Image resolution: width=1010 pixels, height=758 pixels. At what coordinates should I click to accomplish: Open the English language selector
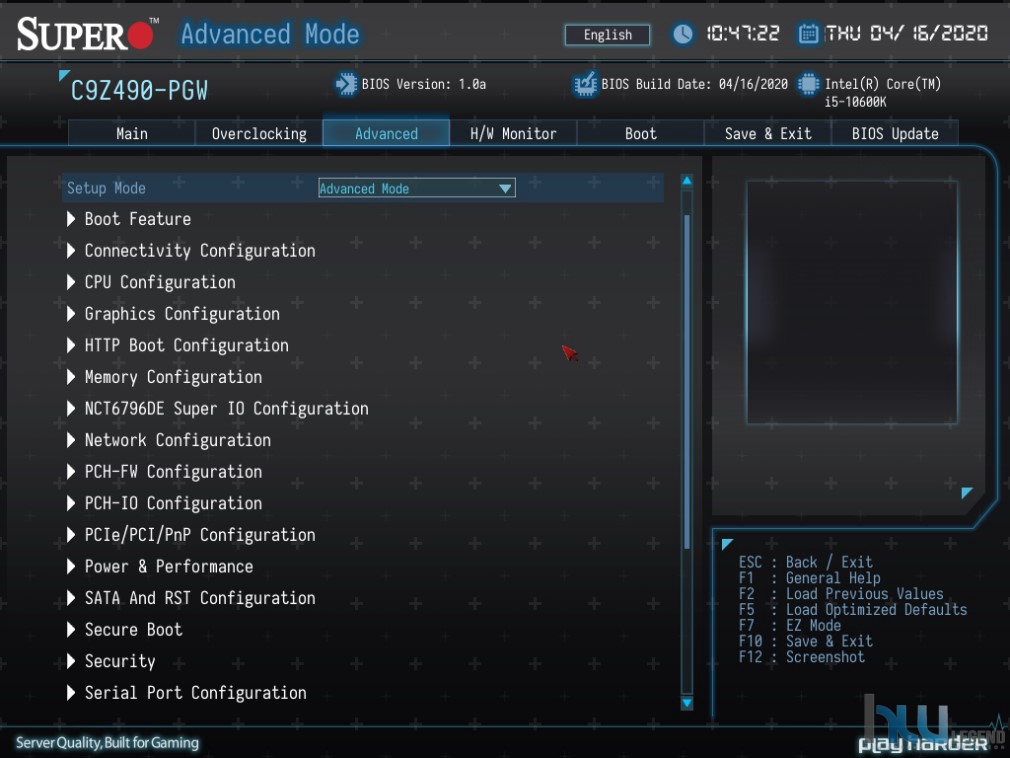click(x=607, y=35)
